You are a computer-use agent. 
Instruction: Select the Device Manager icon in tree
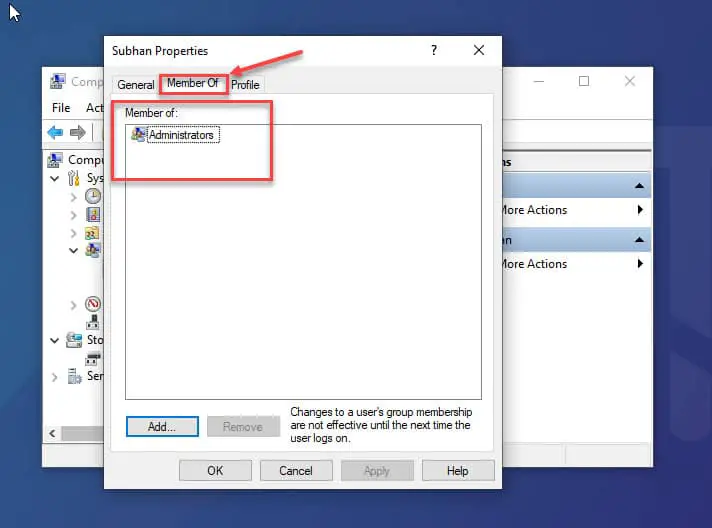93,322
